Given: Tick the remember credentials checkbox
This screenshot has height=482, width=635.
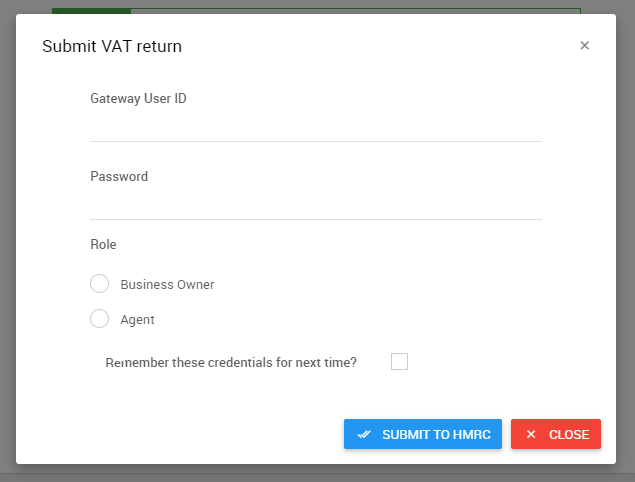Looking at the screenshot, I should click(x=399, y=361).
